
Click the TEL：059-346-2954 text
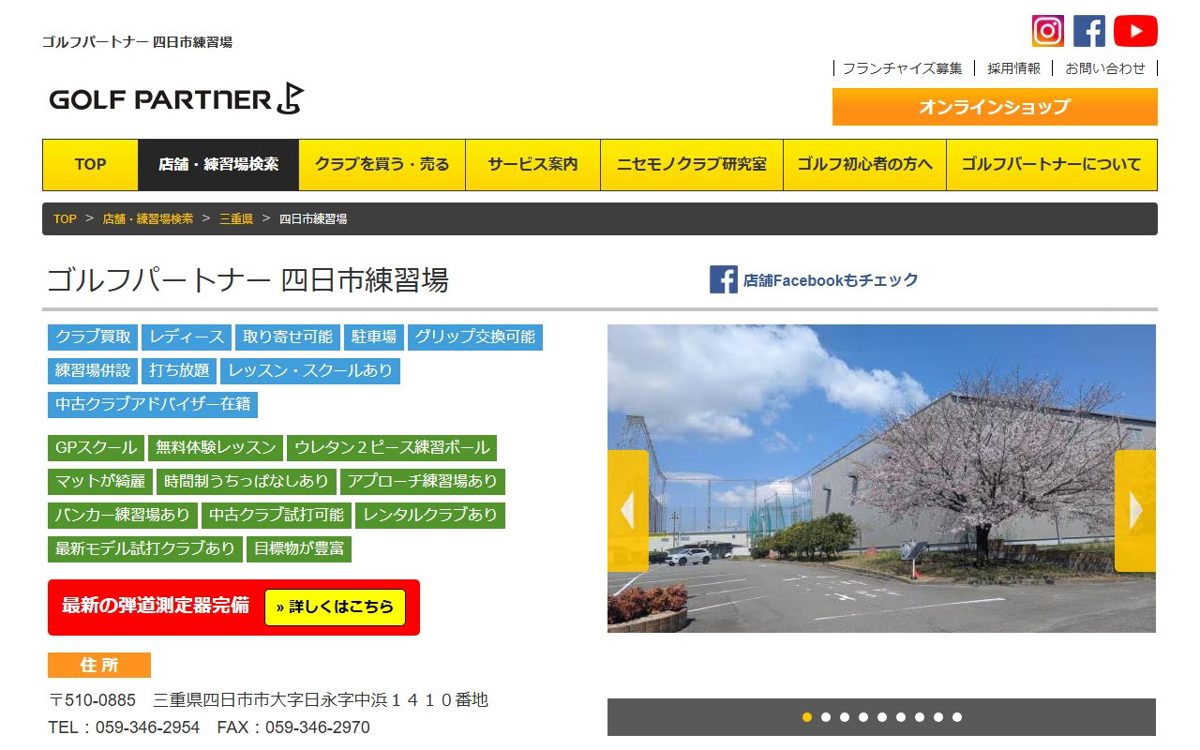[124, 727]
